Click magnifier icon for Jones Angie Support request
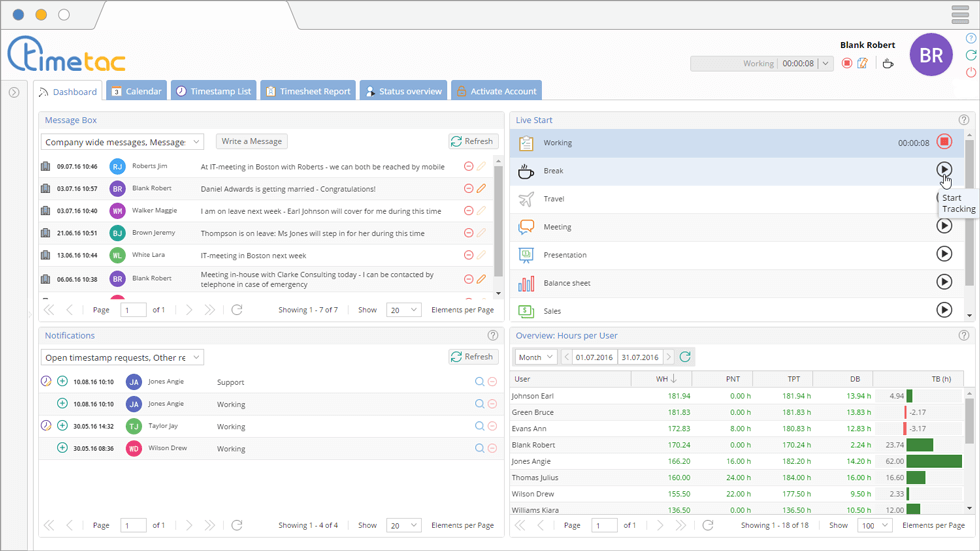Image resolution: width=980 pixels, height=551 pixels. [479, 381]
